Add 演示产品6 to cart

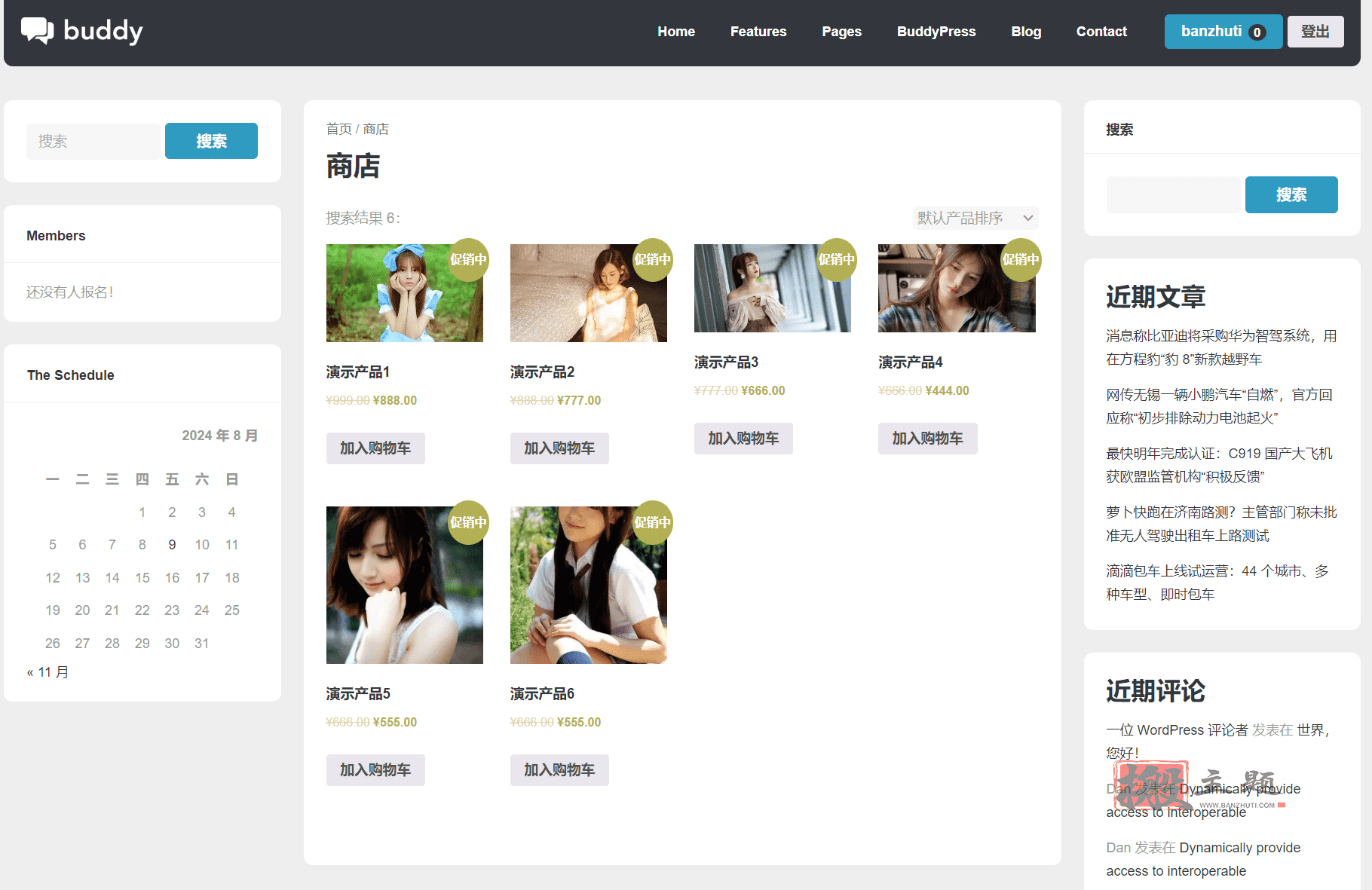click(559, 770)
